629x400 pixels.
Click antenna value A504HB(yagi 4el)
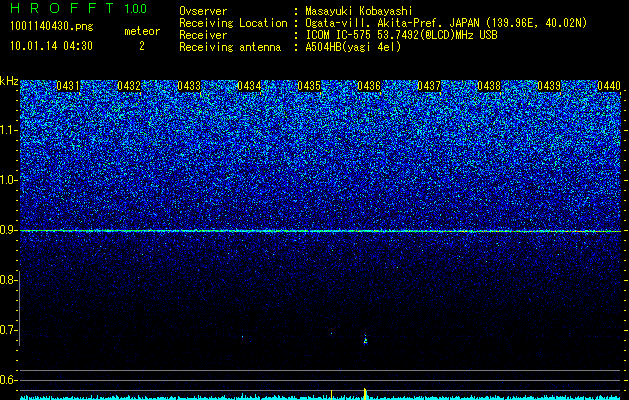click(x=353, y=47)
